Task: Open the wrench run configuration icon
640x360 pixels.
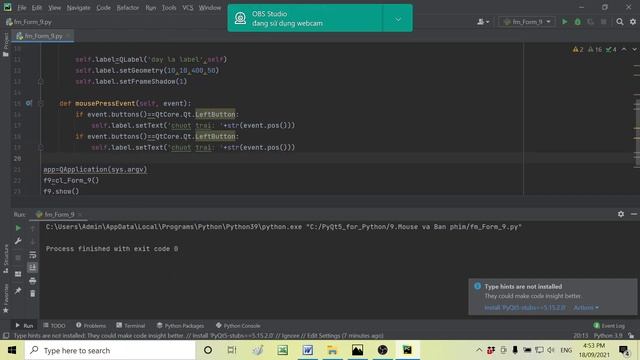Action: 18,241
